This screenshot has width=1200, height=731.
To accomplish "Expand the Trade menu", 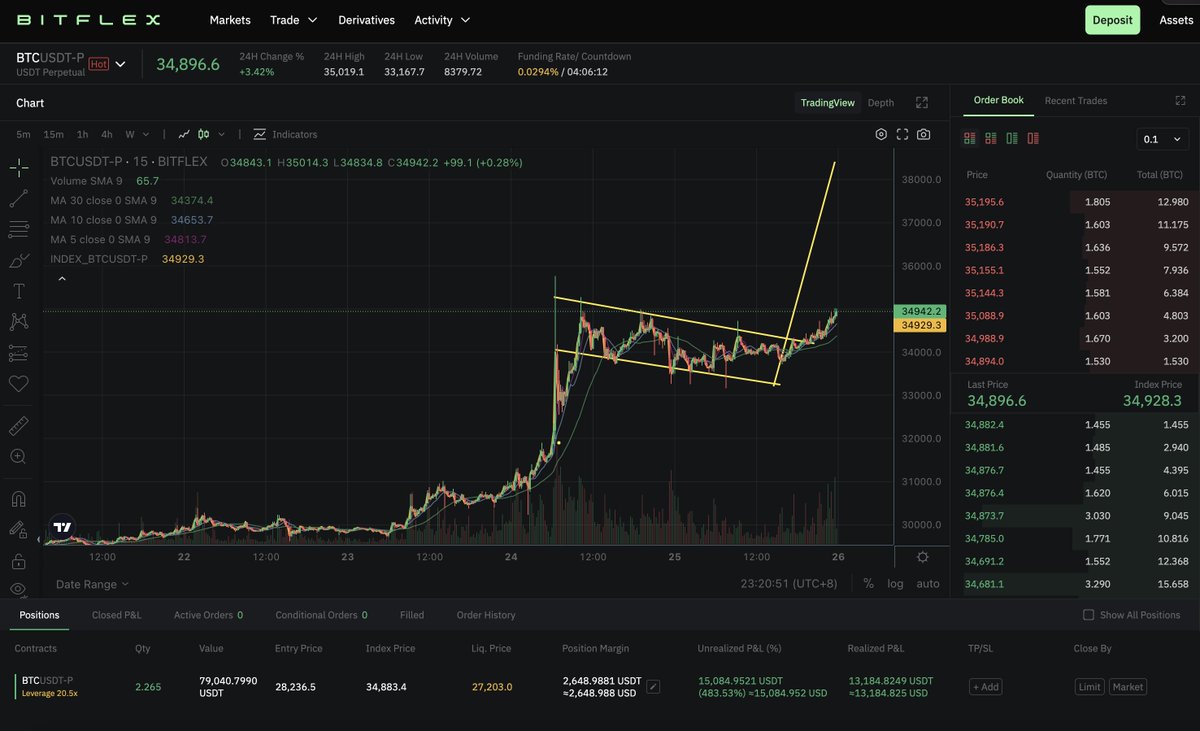I will point(293,20).
